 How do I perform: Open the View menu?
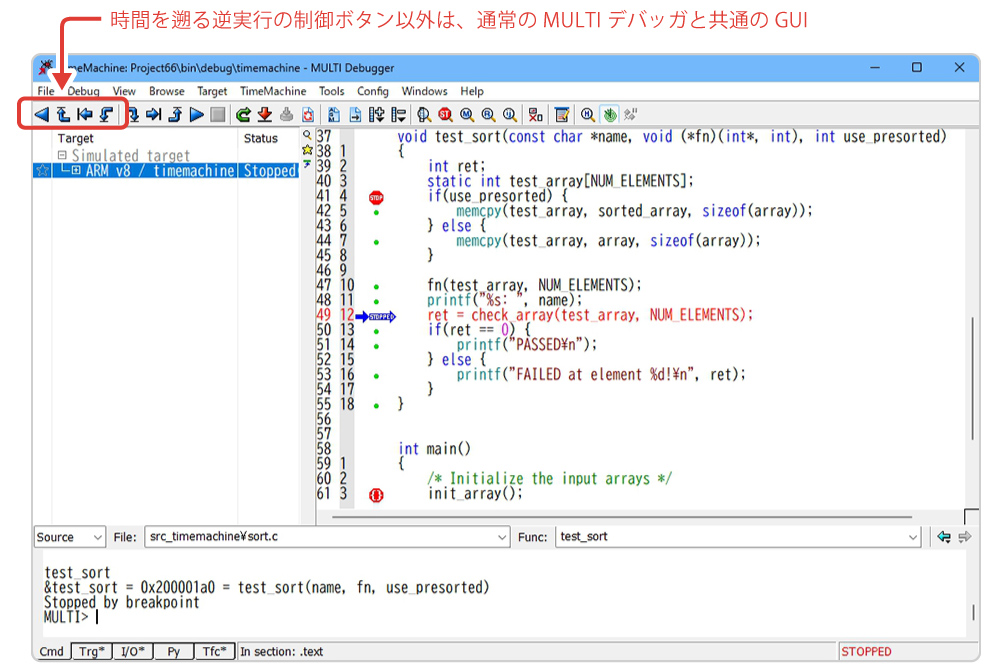pos(124,91)
